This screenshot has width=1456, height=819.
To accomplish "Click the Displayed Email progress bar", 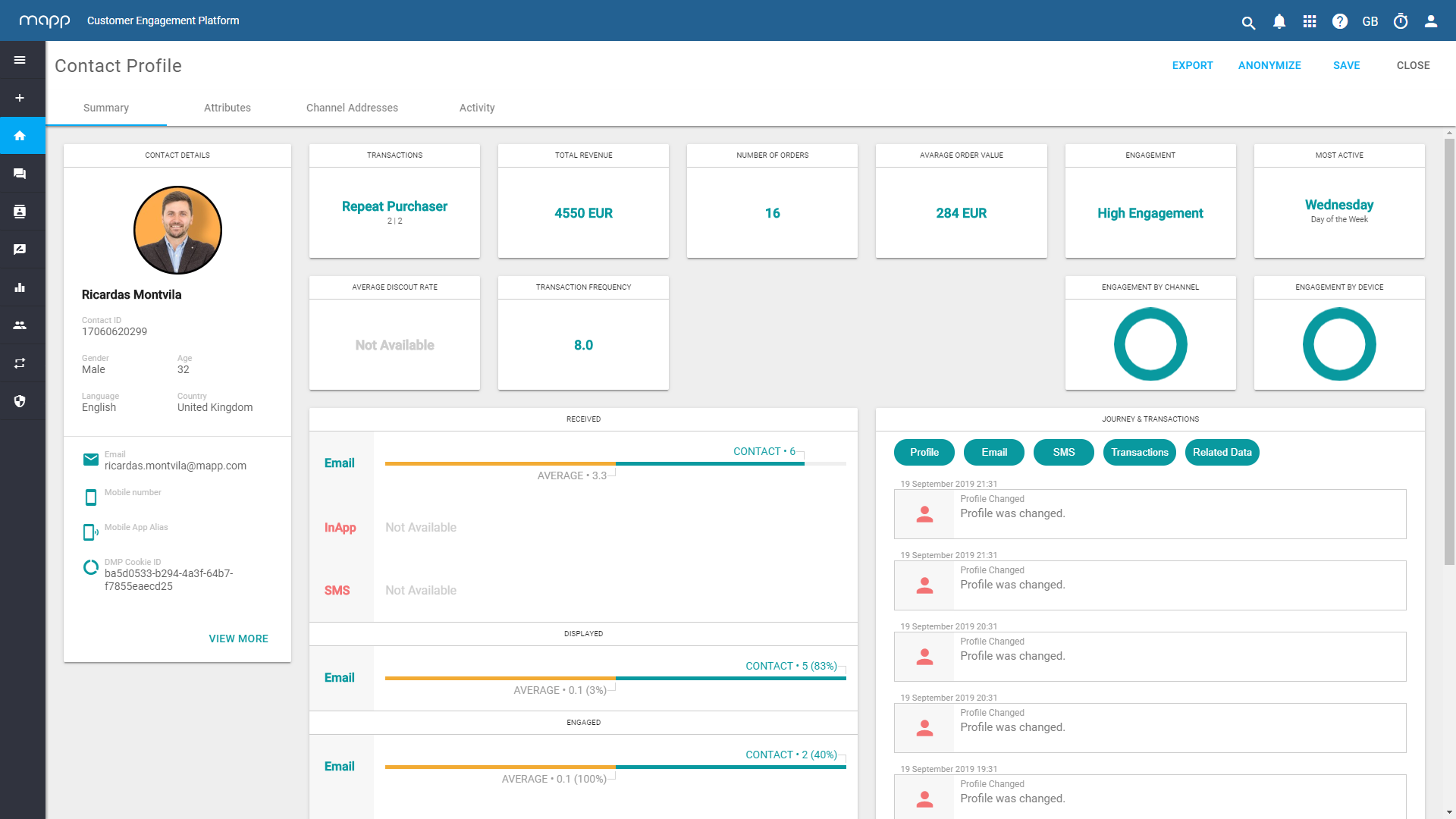I will [616, 678].
